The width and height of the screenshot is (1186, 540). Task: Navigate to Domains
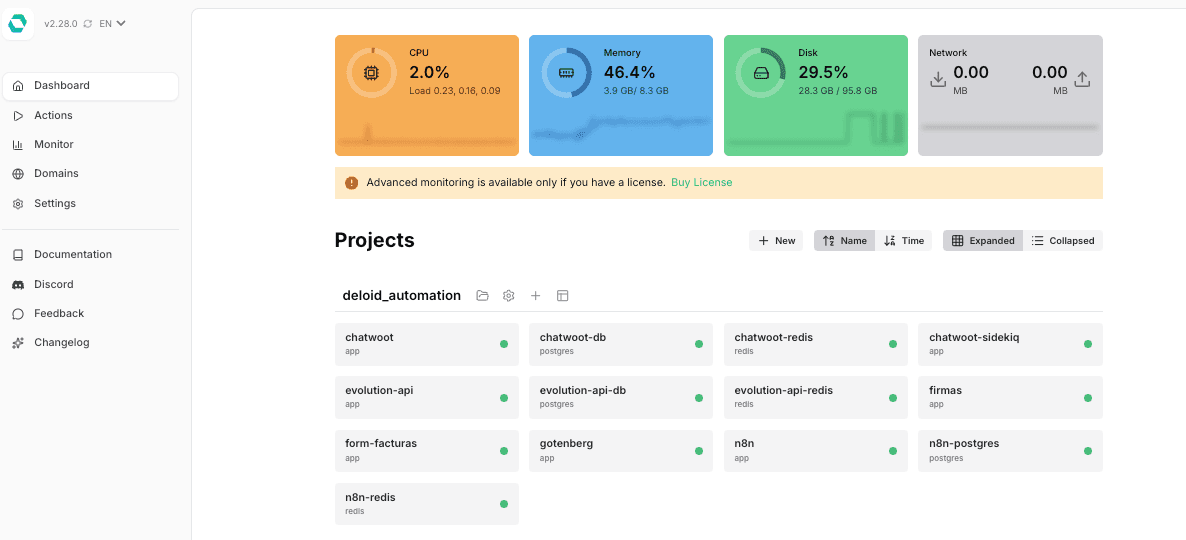(91, 174)
